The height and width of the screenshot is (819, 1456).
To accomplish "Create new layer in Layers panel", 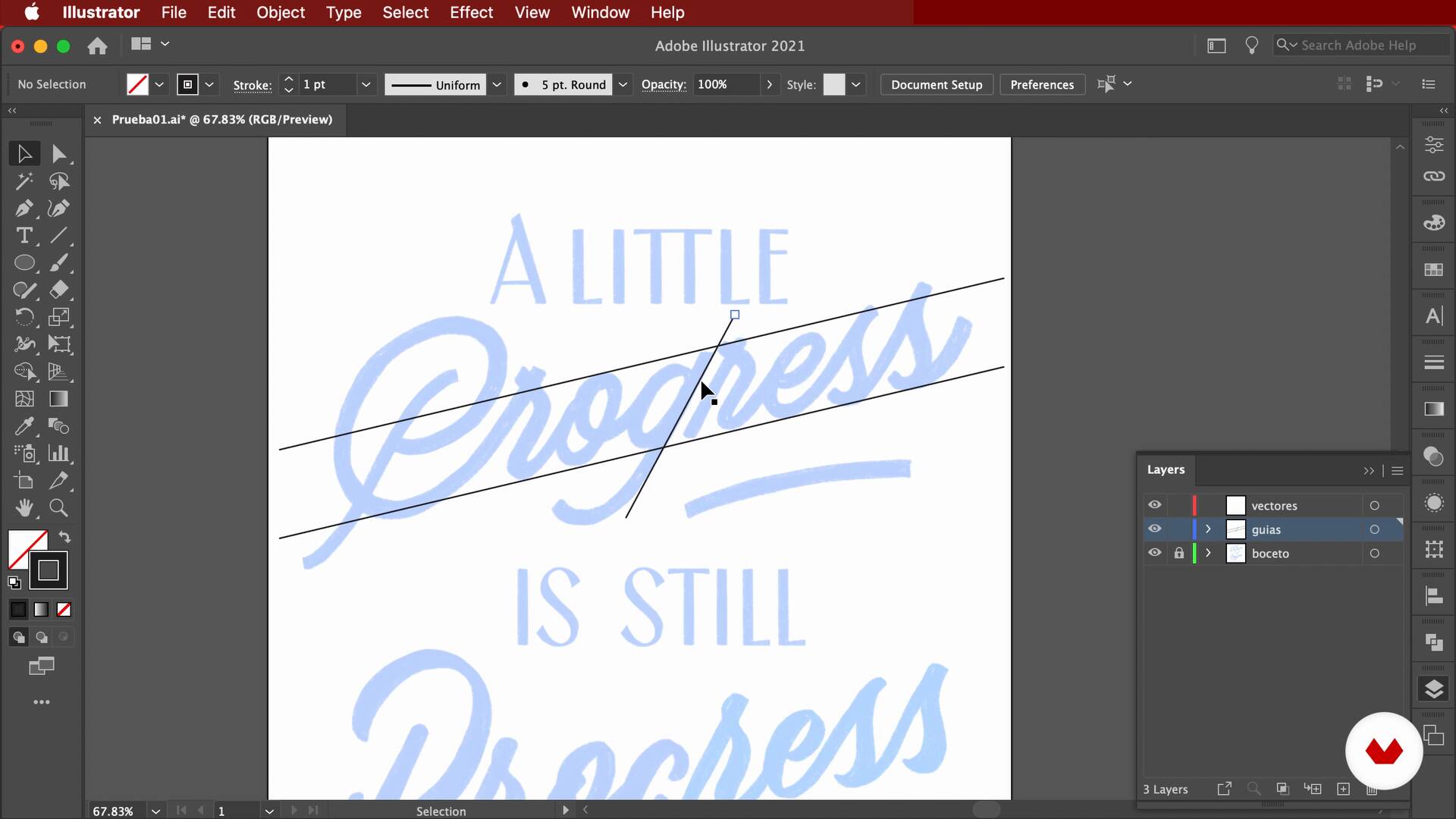I will click(x=1343, y=789).
